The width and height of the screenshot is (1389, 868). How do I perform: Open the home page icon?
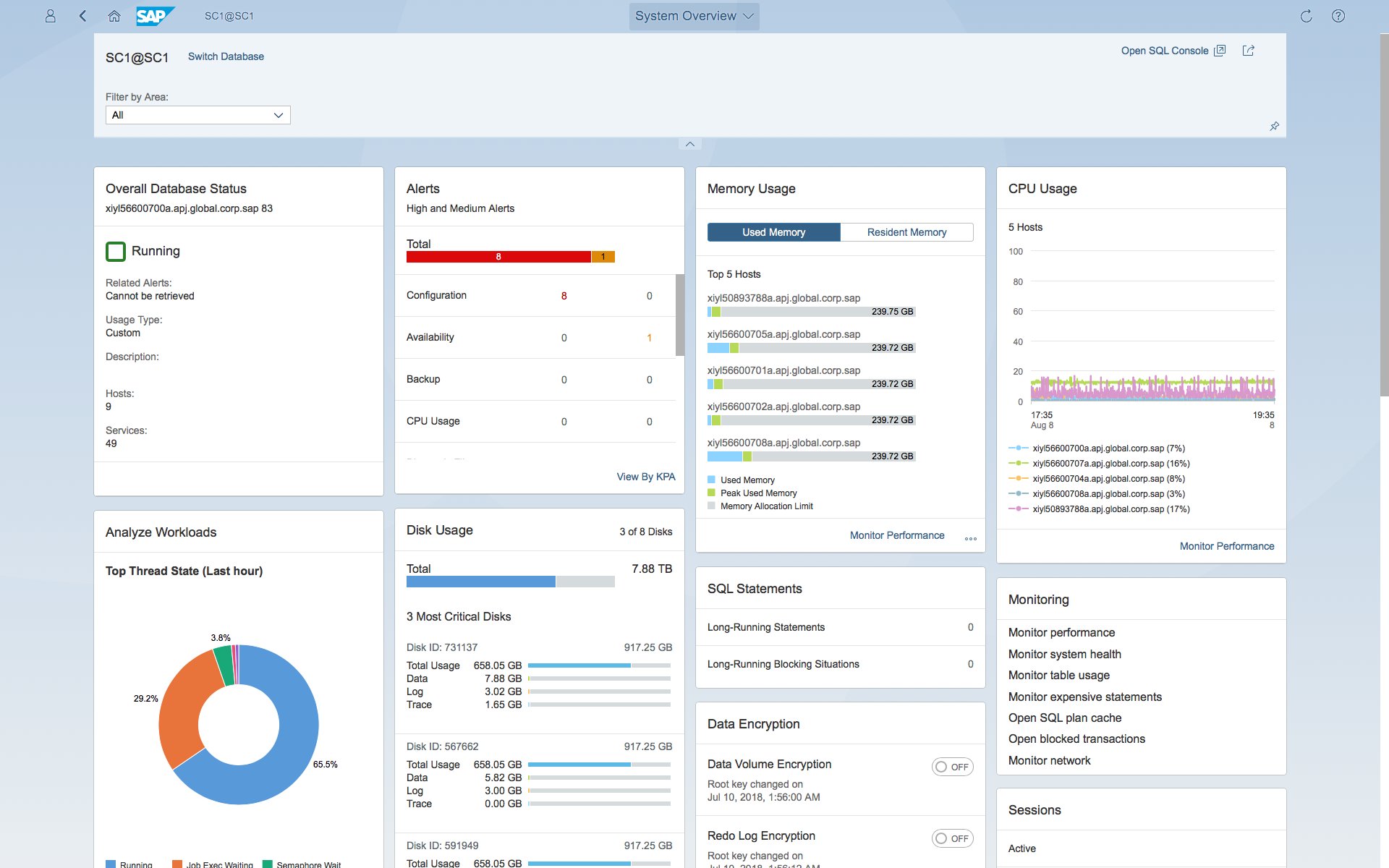(114, 16)
